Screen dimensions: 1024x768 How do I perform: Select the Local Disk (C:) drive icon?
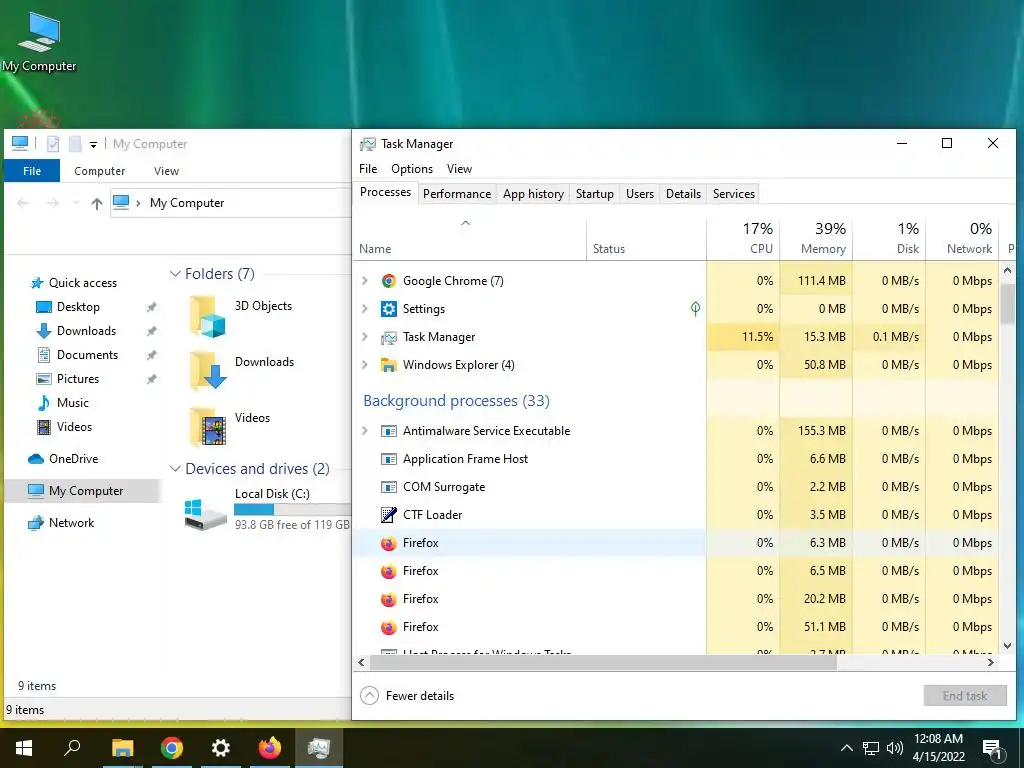(205, 513)
